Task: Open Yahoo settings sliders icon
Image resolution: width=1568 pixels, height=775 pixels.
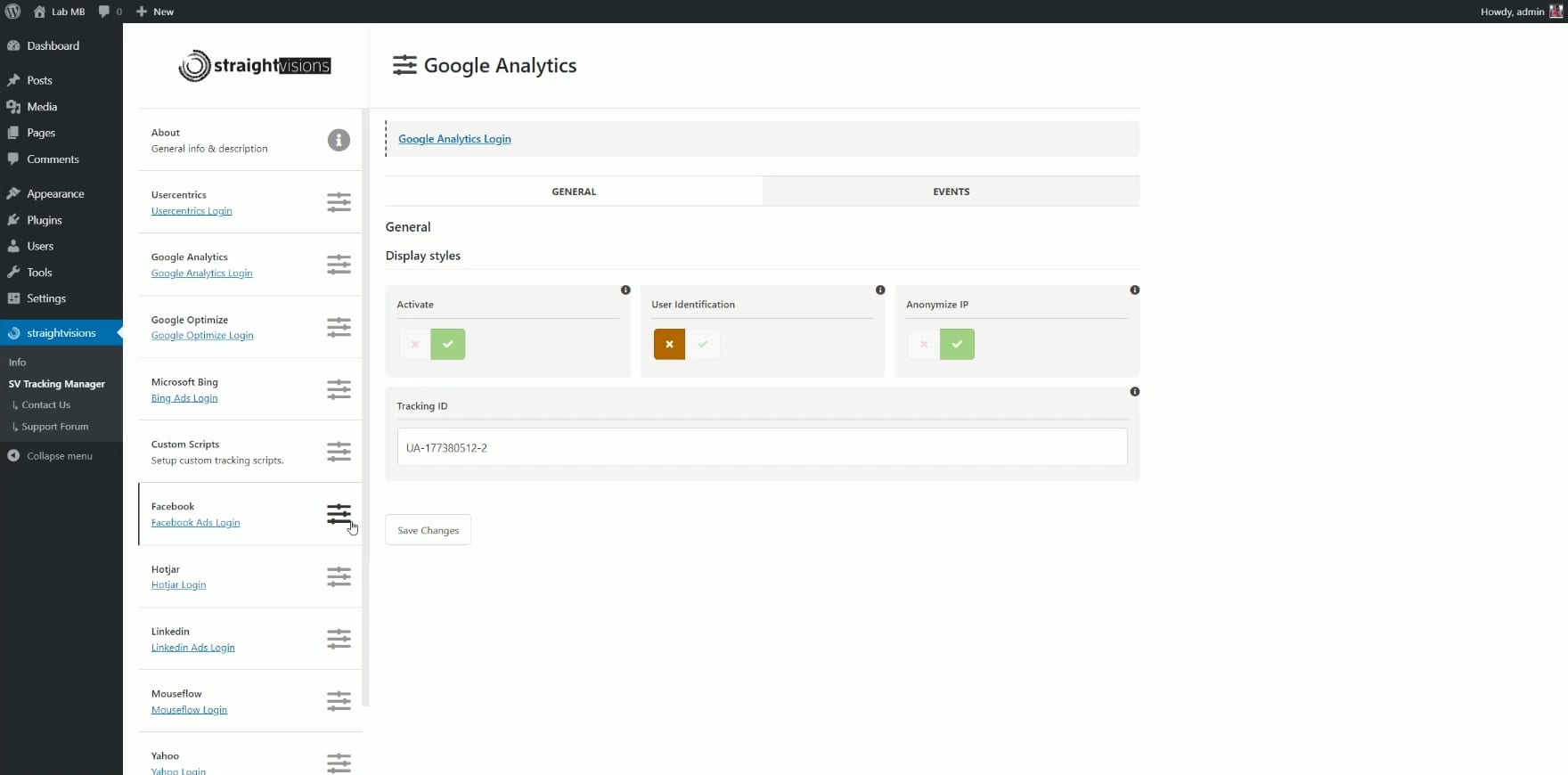Action: tap(339, 763)
